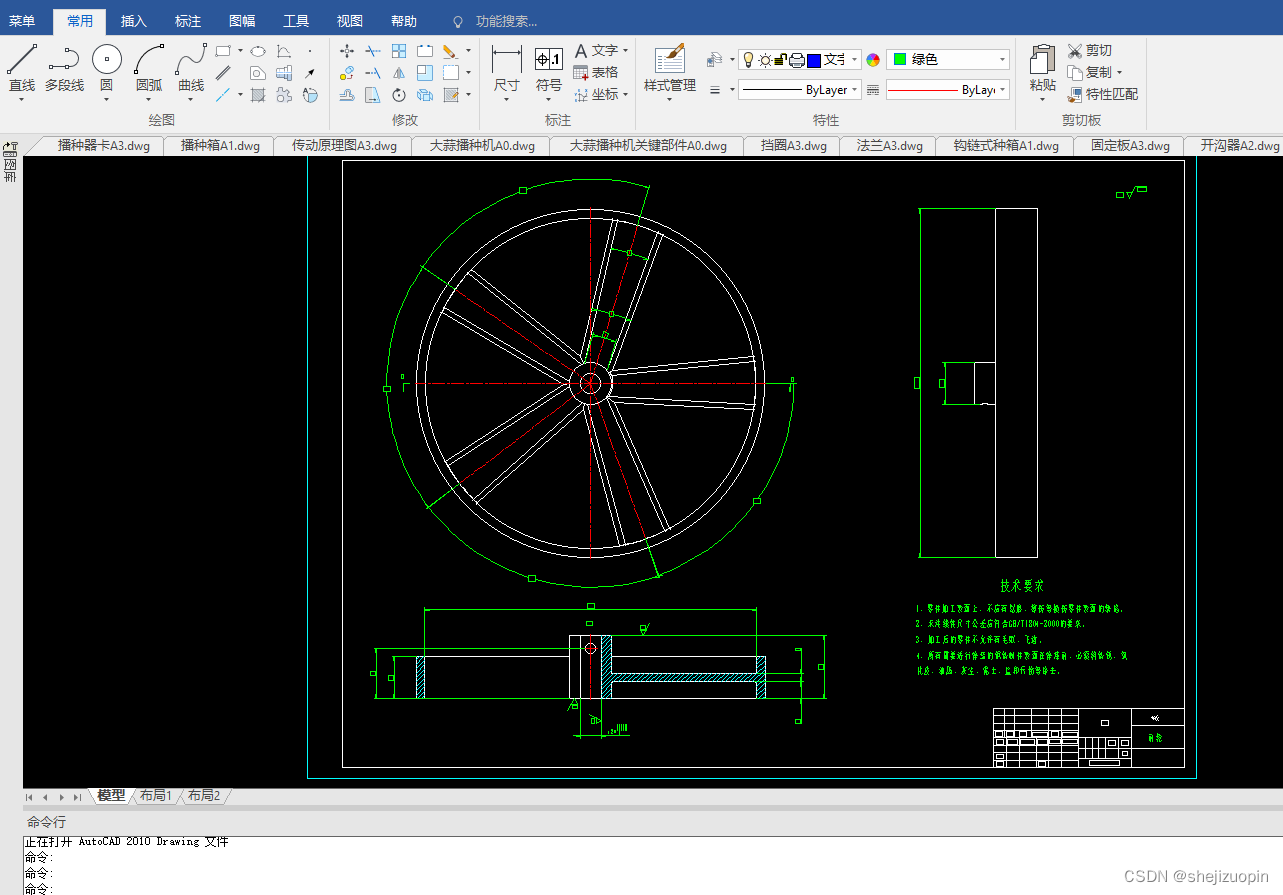Click the color wheel icon
This screenshot has width=1283, height=895.
(873, 60)
